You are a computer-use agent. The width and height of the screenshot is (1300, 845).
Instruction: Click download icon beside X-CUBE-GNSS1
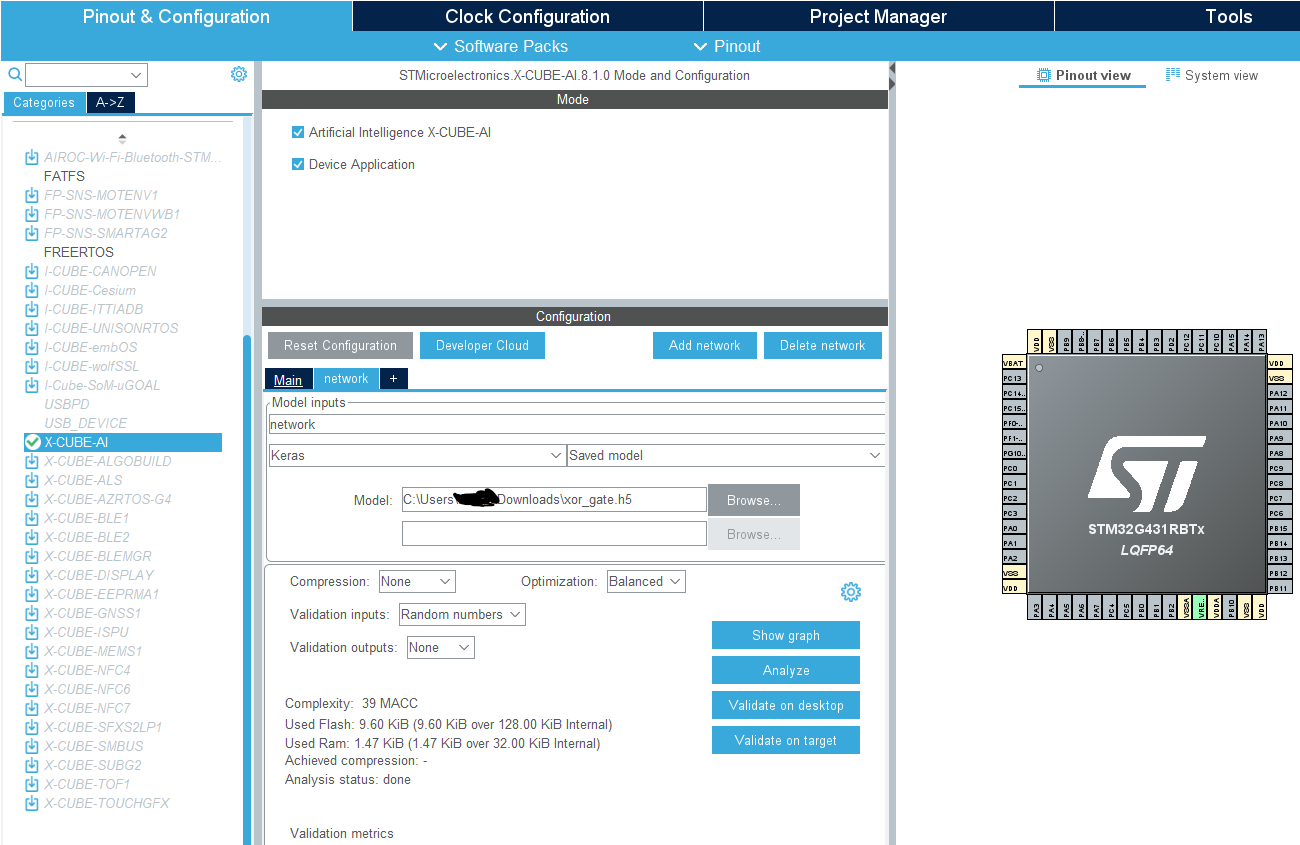tap(32, 613)
